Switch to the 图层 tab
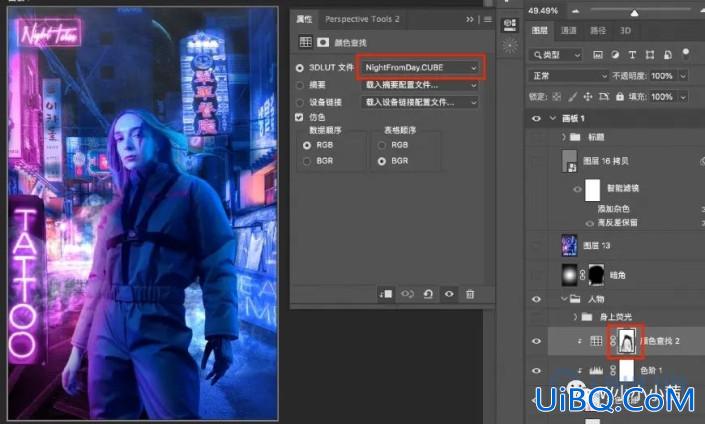 540,31
